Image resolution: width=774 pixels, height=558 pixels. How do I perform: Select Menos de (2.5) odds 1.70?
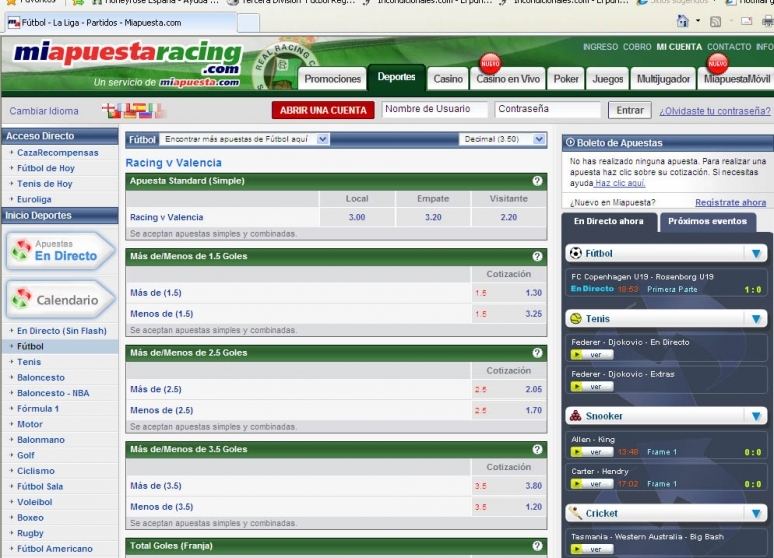[x=534, y=410]
